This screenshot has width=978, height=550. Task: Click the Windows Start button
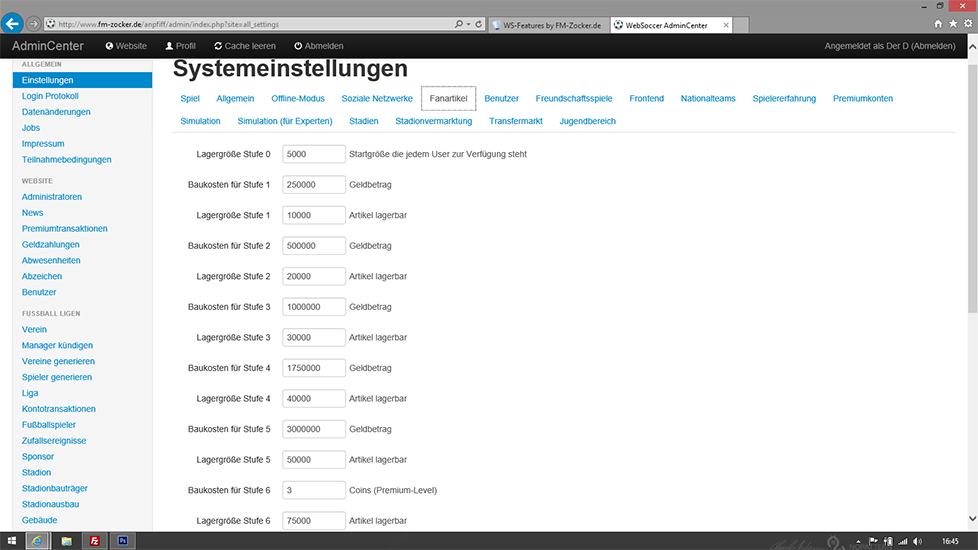pyautogui.click(x=11, y=541)
